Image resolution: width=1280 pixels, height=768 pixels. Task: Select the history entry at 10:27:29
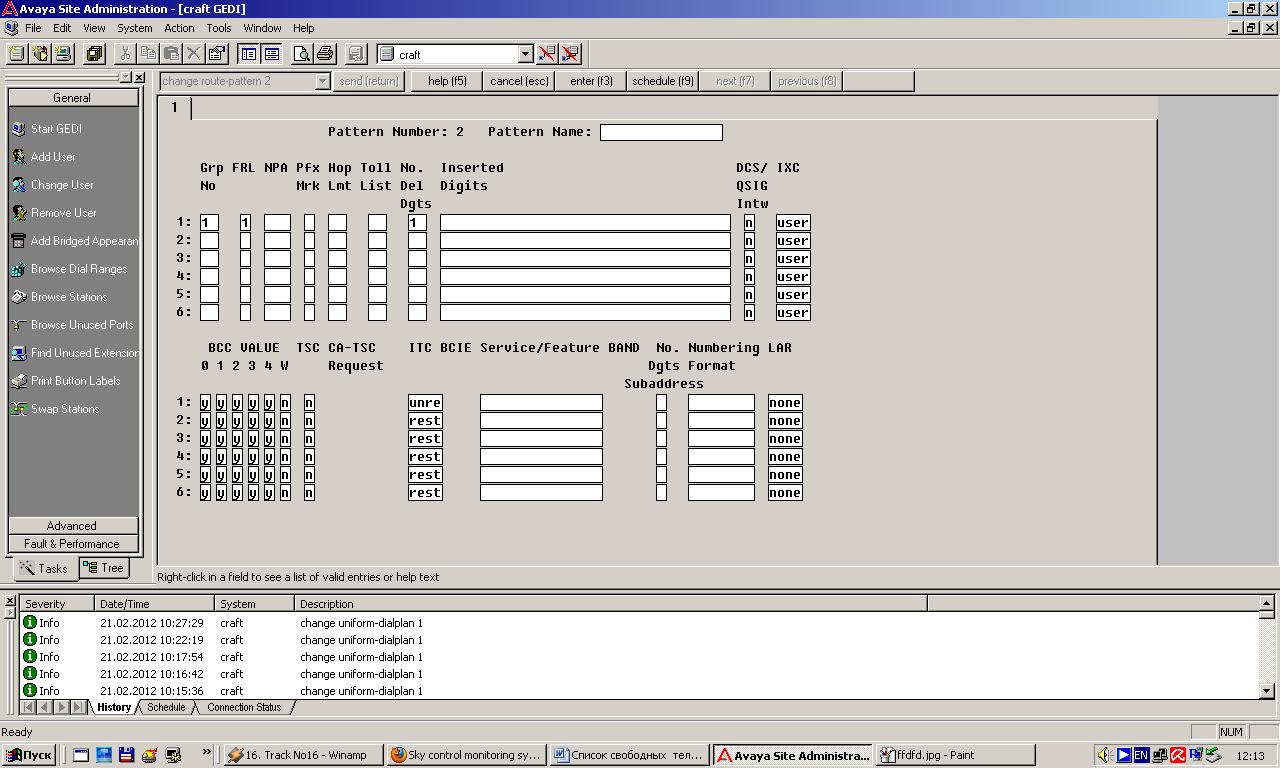[640, 623]
